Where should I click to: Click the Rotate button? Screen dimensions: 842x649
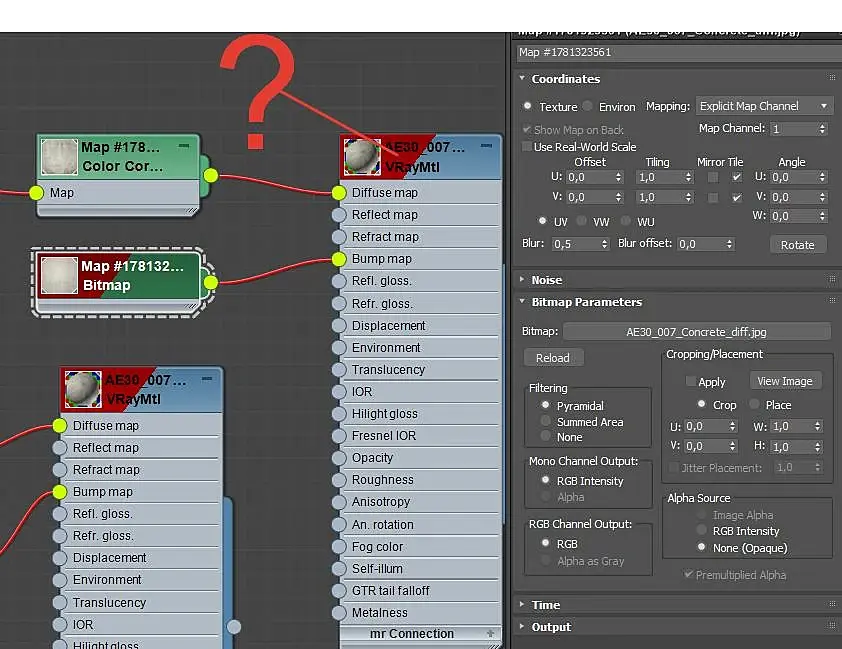point(797,245)
